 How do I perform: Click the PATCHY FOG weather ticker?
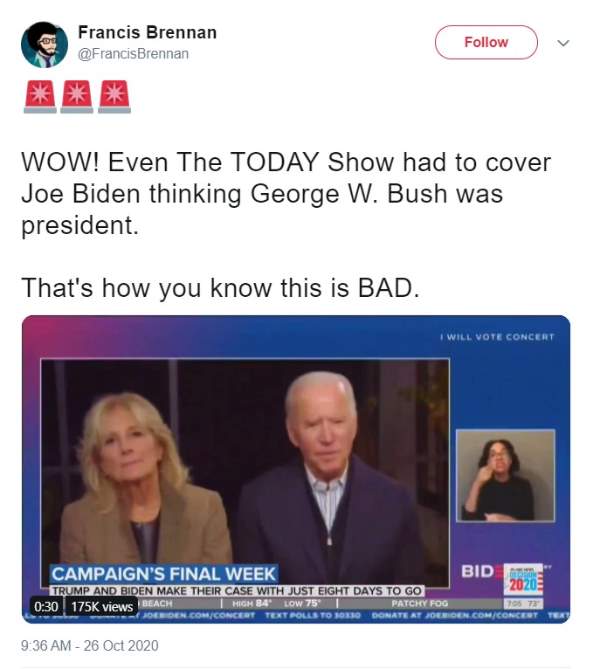coord(420,603)
